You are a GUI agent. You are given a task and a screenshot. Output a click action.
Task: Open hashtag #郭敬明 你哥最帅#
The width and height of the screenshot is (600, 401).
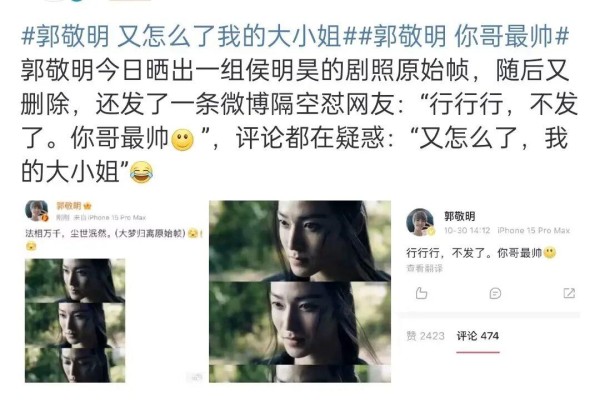[x=463, y=36]
